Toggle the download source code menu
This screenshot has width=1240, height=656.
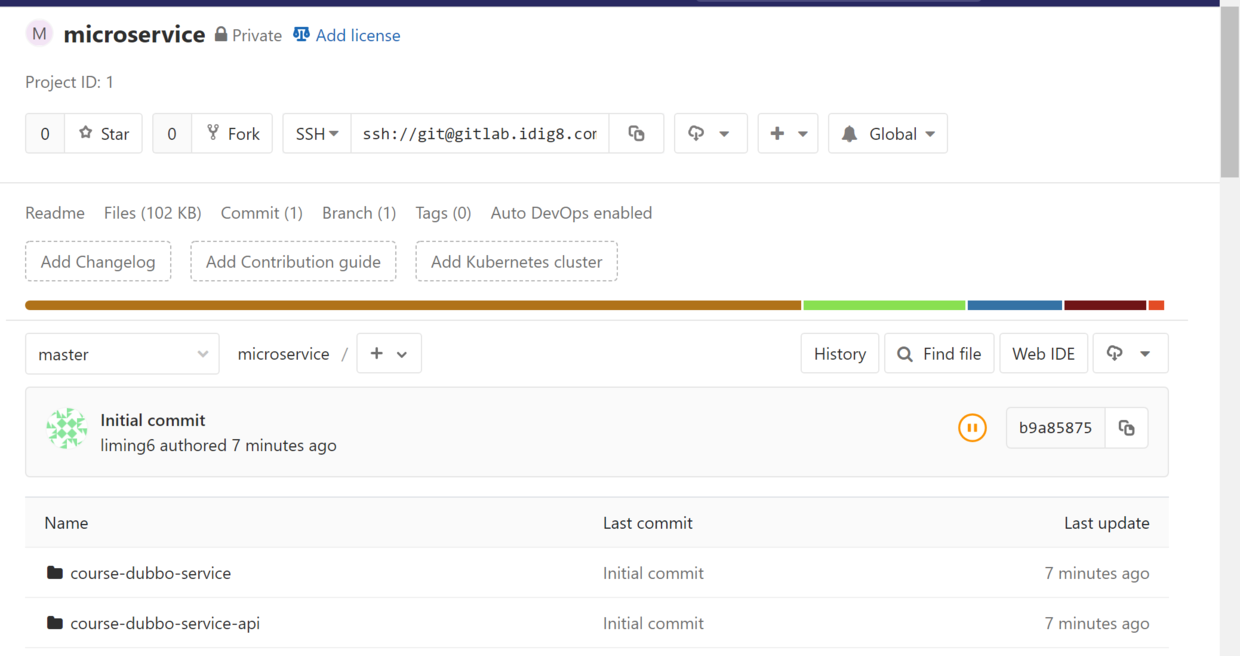point(710,133)
